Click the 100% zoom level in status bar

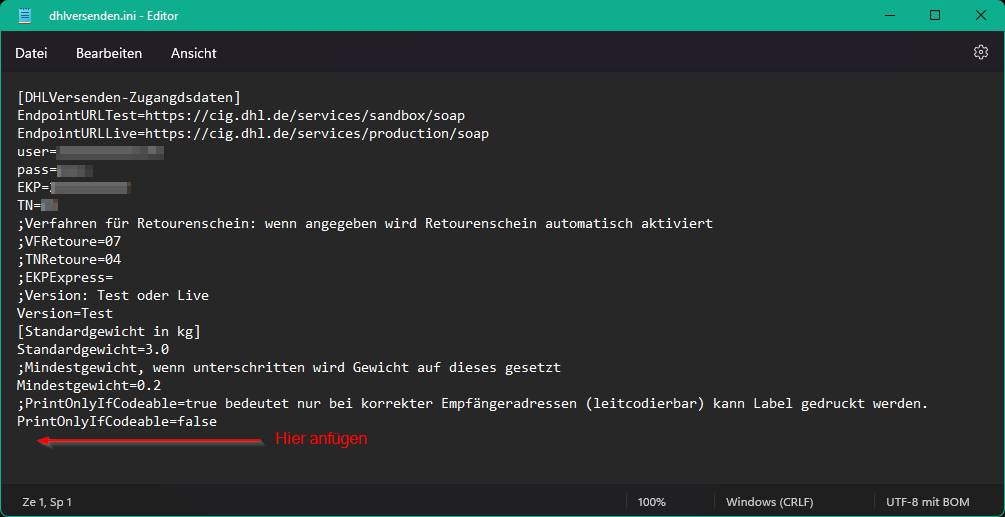coord(651,502)
